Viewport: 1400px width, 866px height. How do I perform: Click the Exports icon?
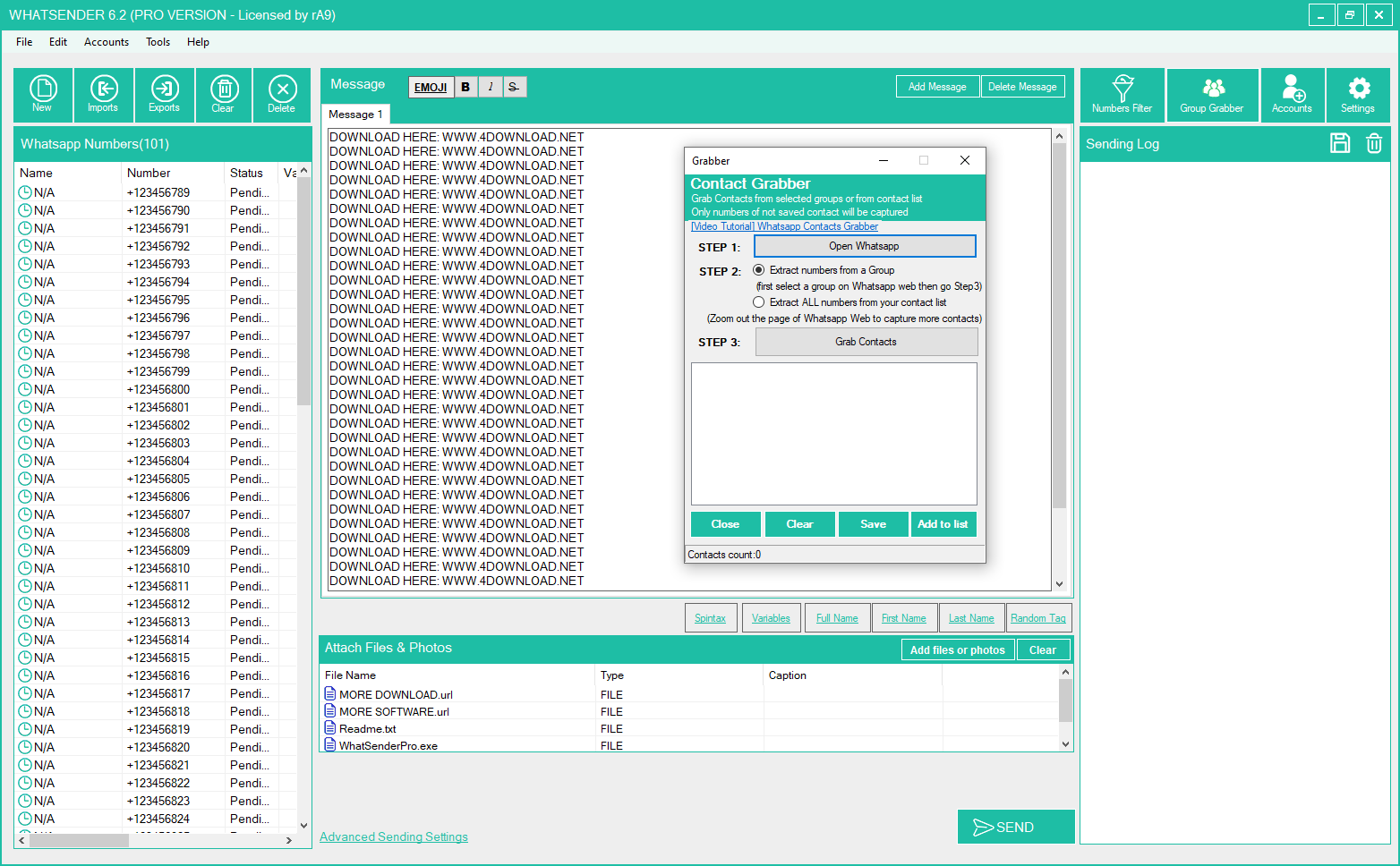(165, 94)
